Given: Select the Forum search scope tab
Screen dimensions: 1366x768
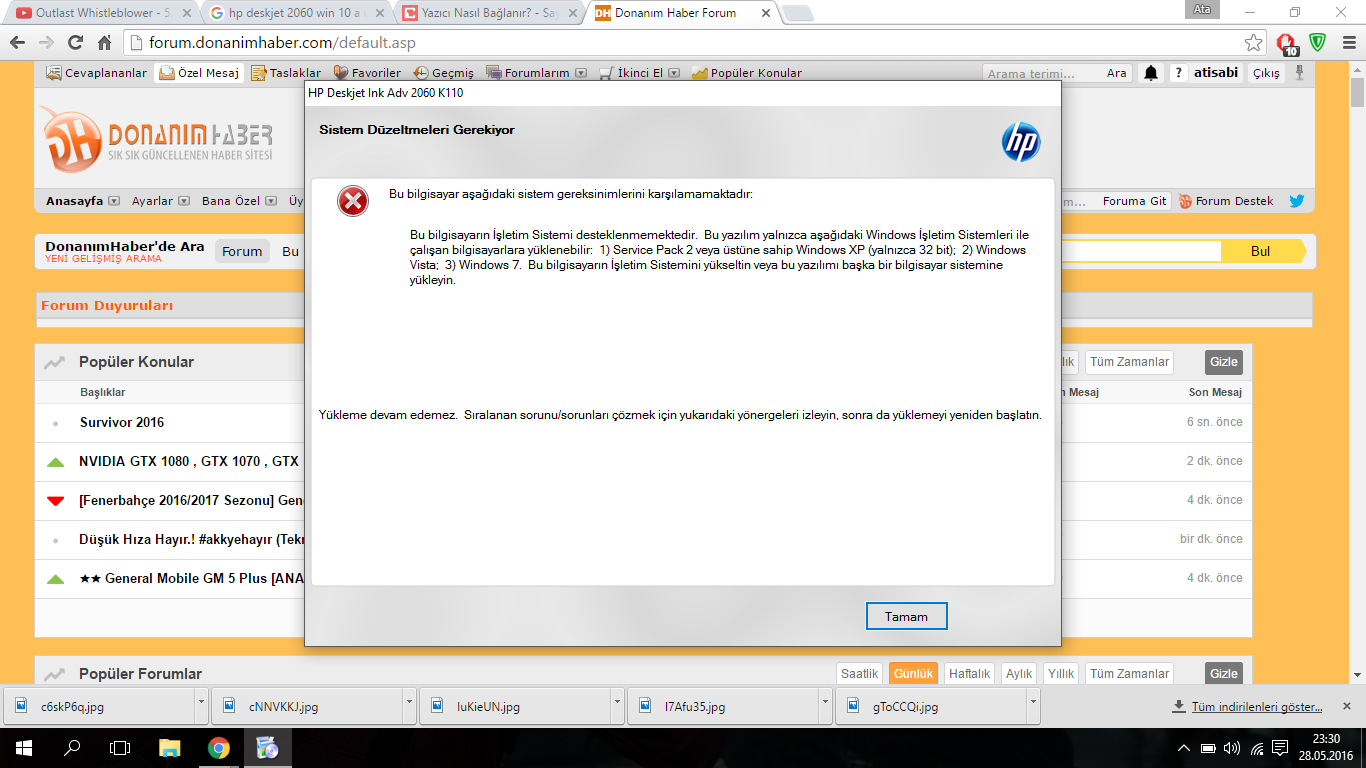Looking at the screenshot, I should tap(242, 251).
